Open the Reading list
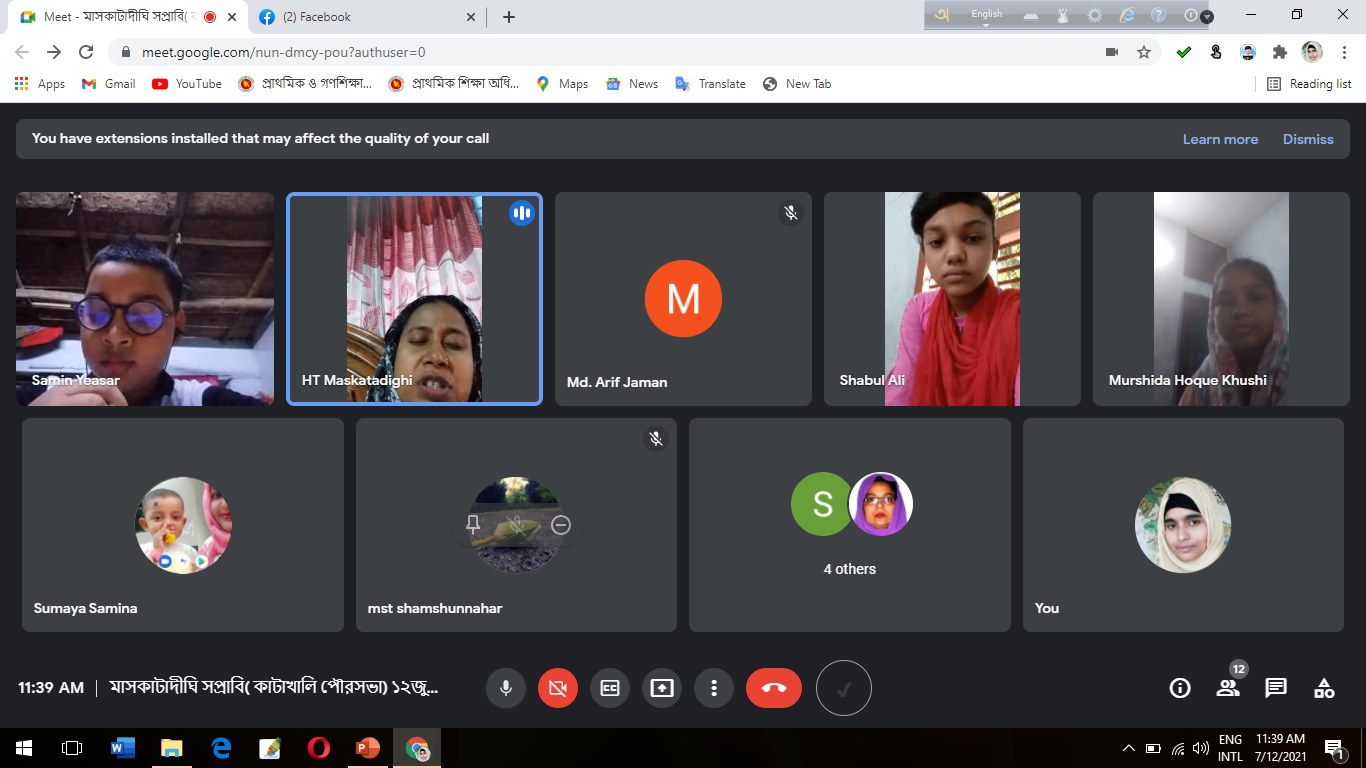The height and width of the screenshot is (768, 1366). pyautogui.click(x=1309, y=84)
